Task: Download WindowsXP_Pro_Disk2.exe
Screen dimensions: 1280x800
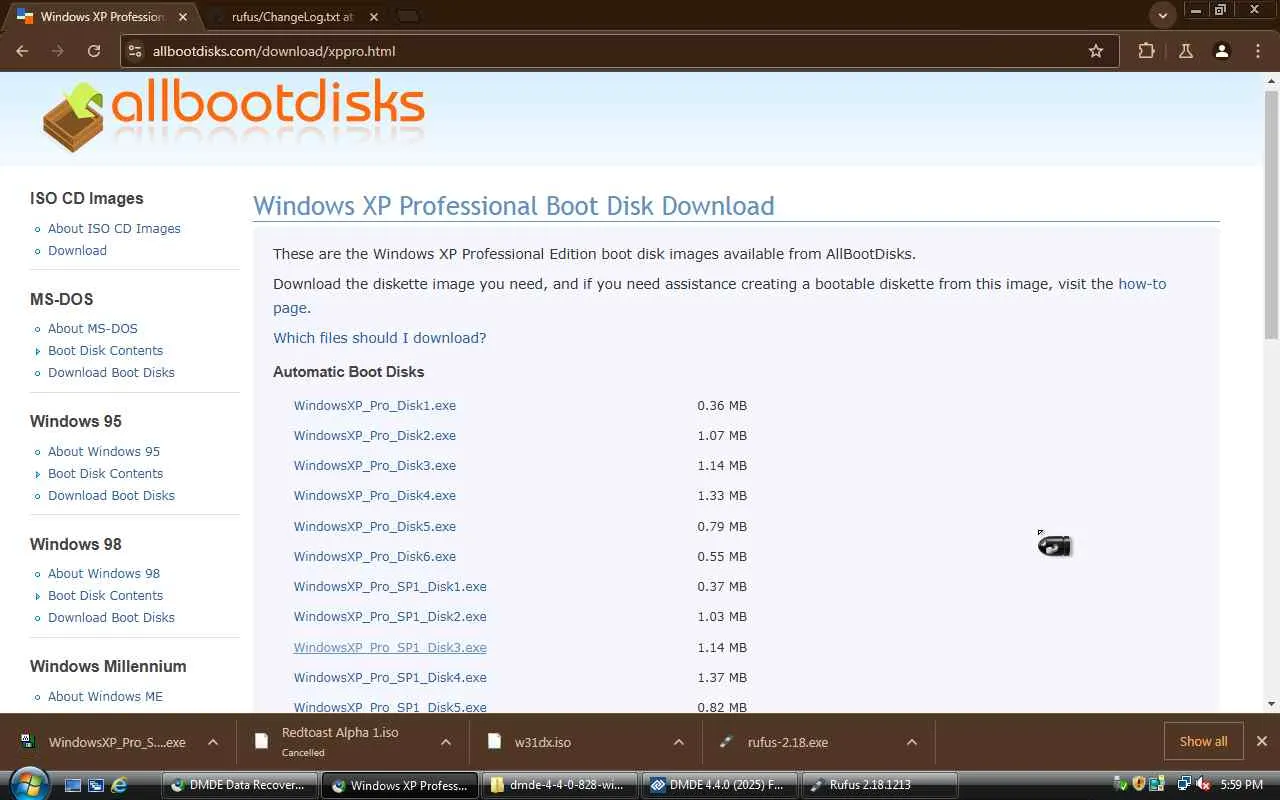Action: (x=375, y=435)
